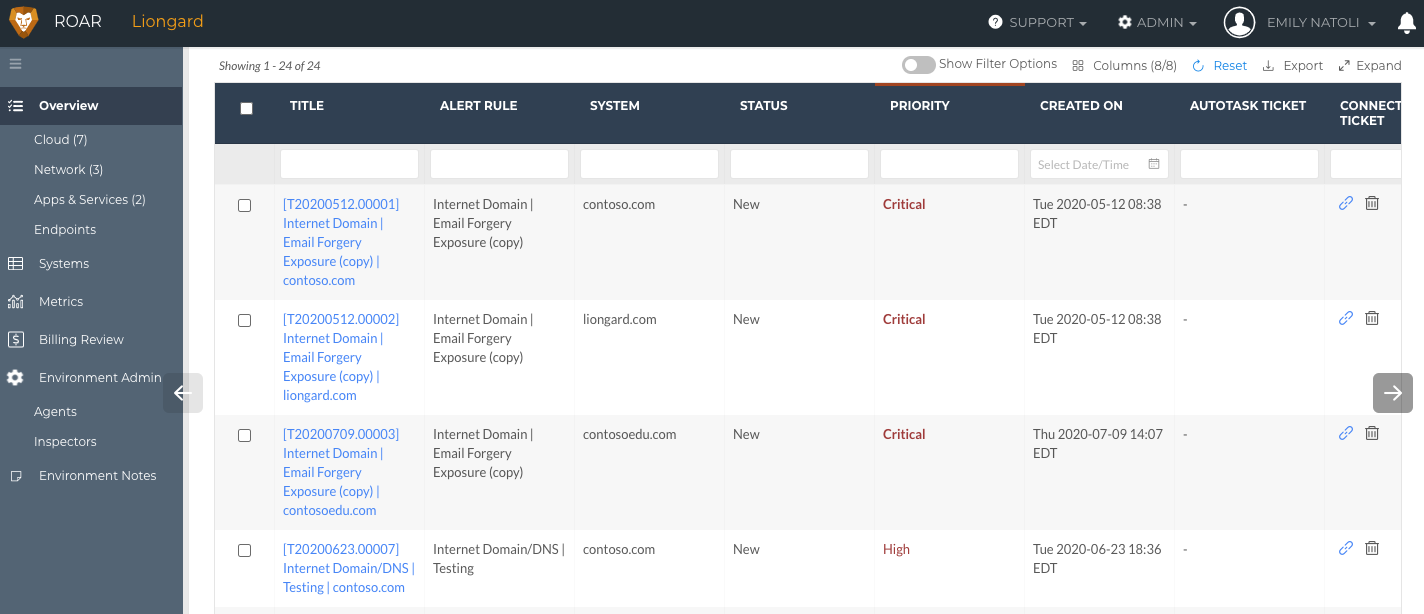Click the left arrow navigation button
This screenshot has width=1424, height=614.
tap(183, 393)
